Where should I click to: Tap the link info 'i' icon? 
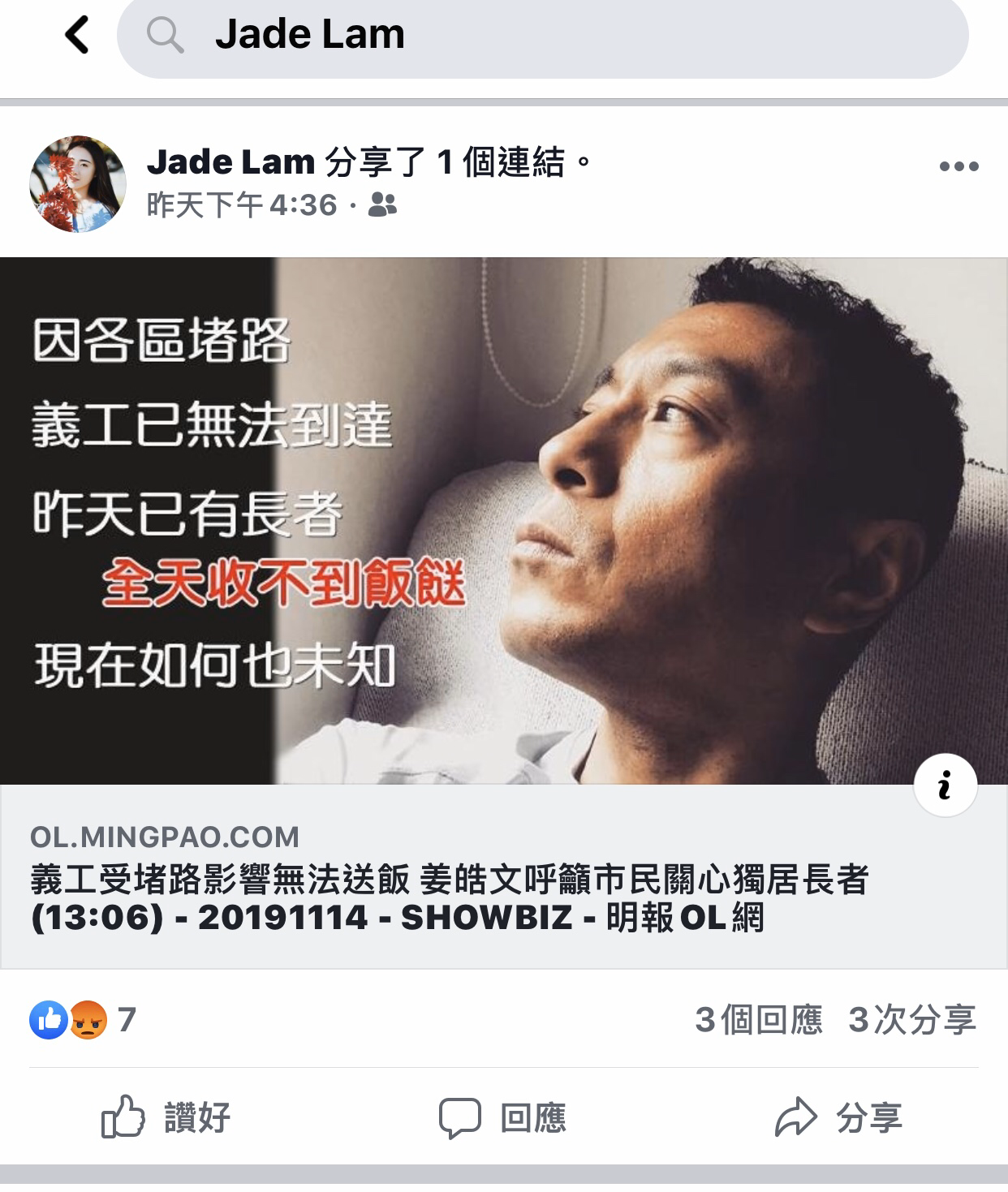945,785
